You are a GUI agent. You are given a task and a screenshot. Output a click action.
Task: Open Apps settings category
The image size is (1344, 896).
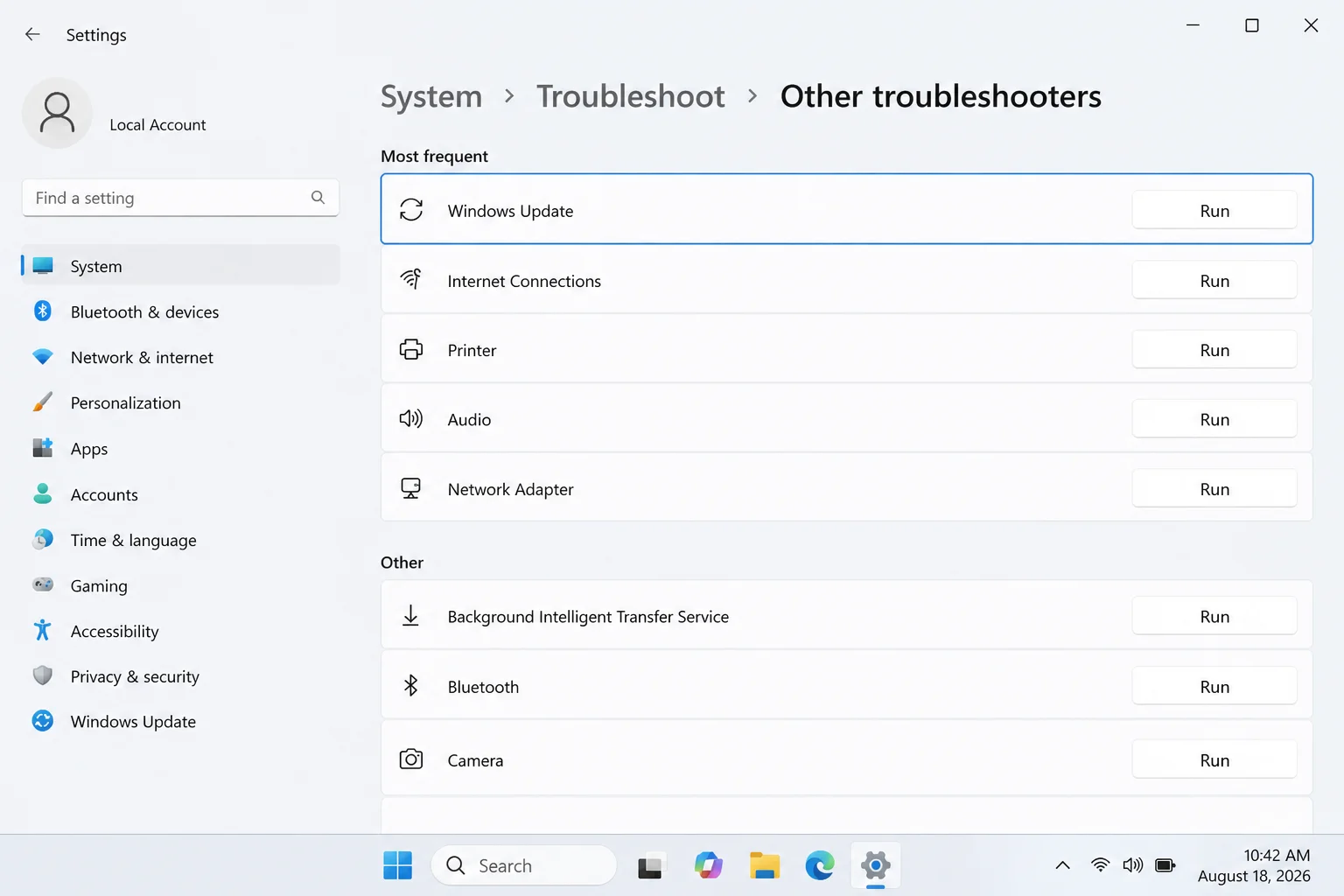click(x=180, y=448)
